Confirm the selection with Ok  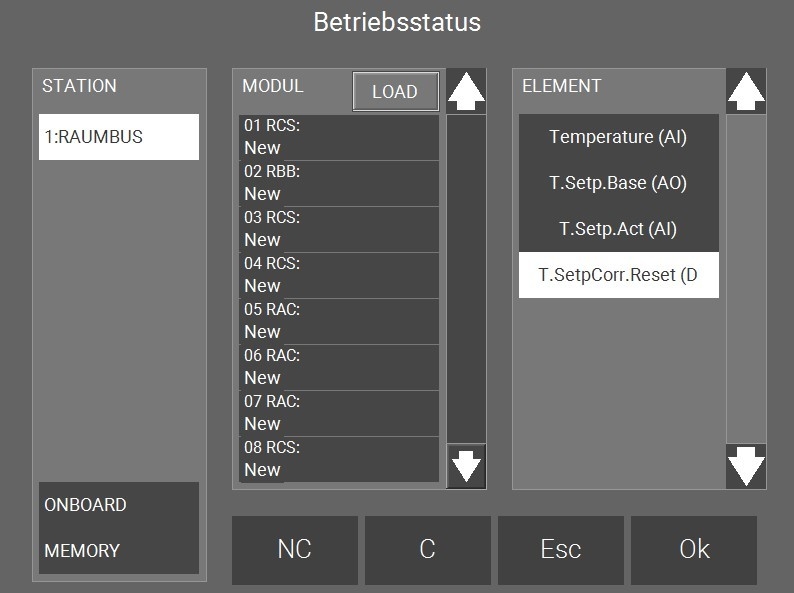tap(694, 550)
